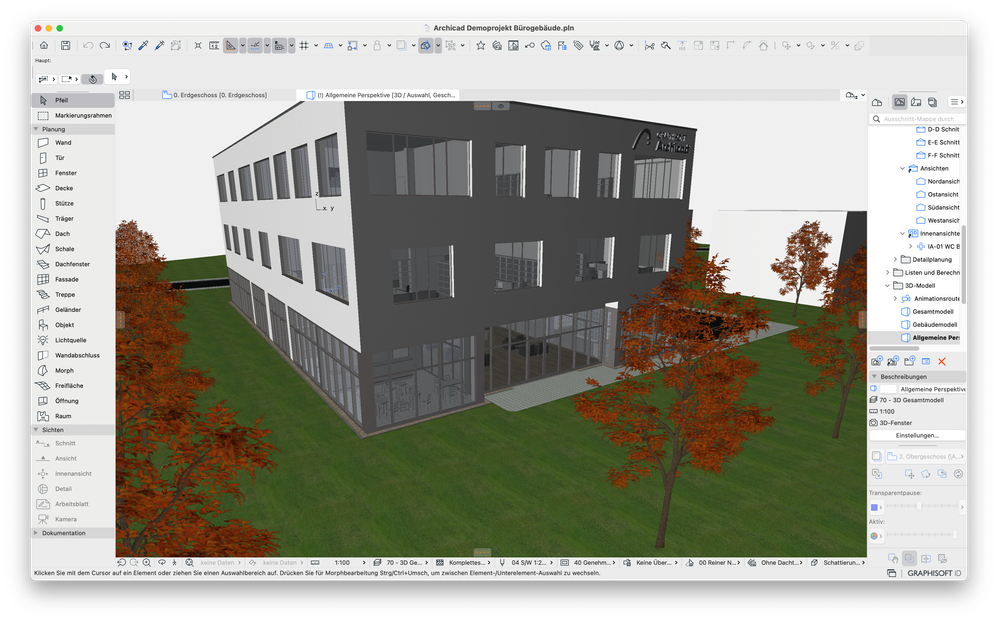The image size is (998, 621).
Task: Select the Freifläche tool
Action: pos(73,386)
